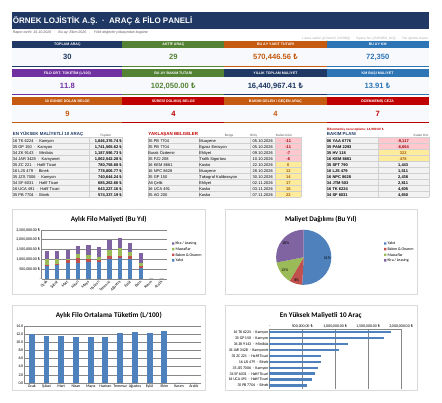The height and width of the screenshot is (403, 442).
Task: Click the Yakıt legend entry in pie chart
Action: click(389, 243)
